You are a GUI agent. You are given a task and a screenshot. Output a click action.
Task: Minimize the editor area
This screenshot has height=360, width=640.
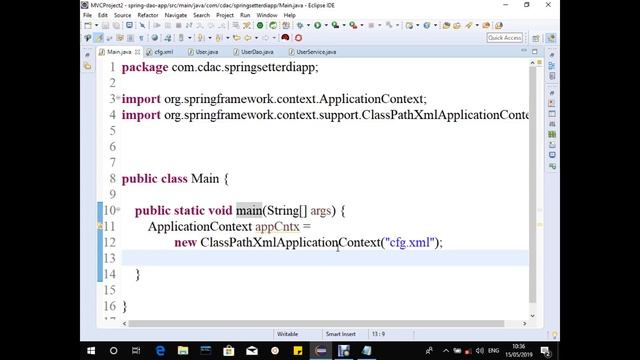[x=524, y=51]
